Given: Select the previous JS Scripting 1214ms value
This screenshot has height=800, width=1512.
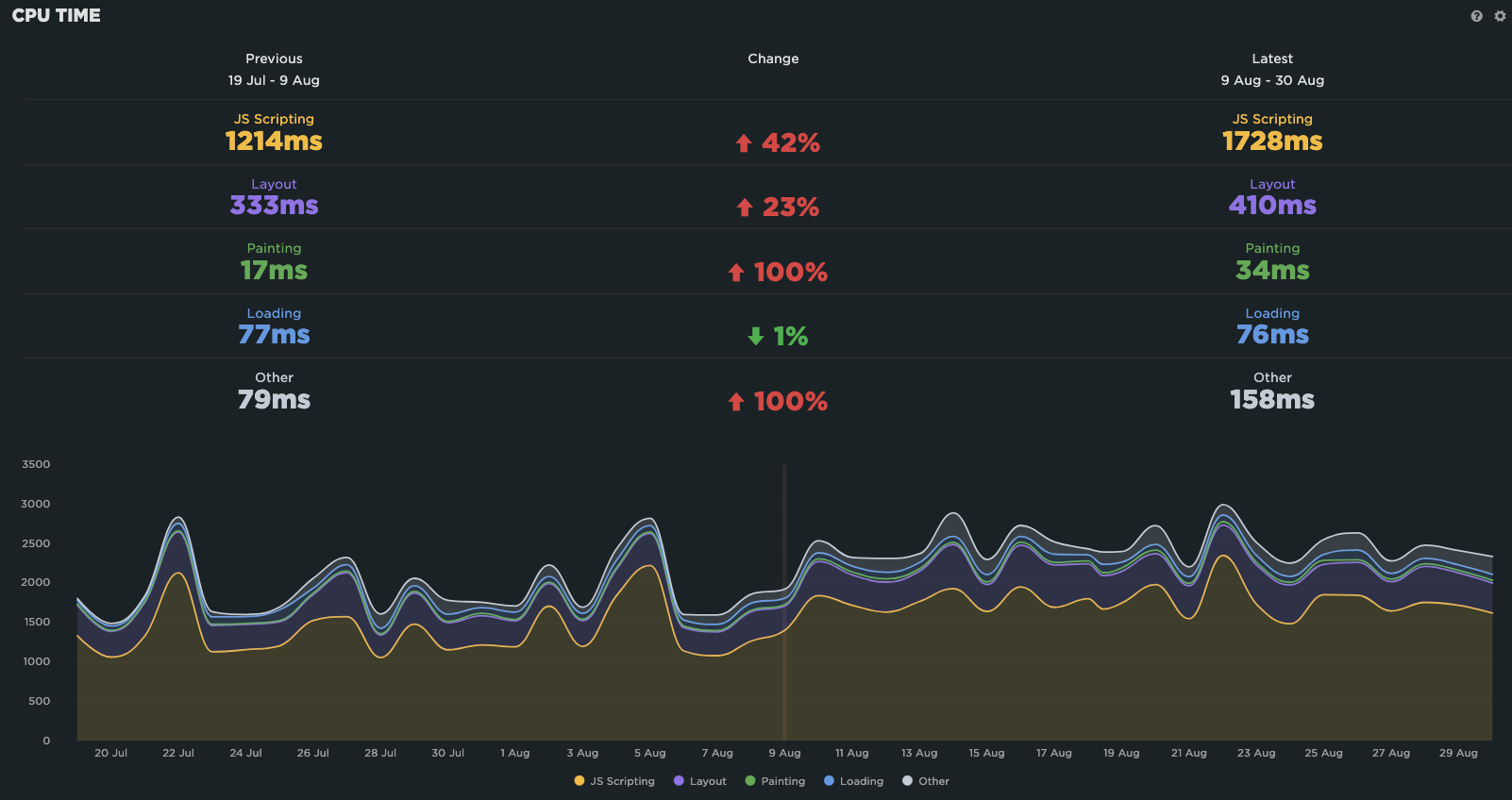Looking at the screenshot, I should tap(274, 142).
